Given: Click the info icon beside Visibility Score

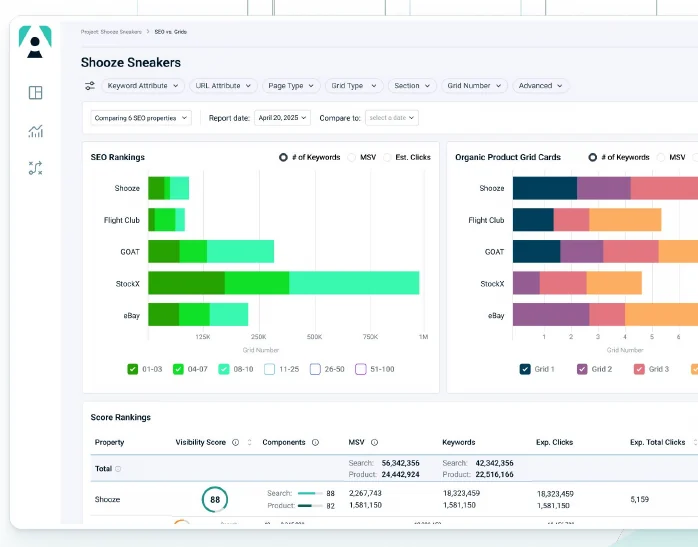Looking at the screenshot, I should tap(235, 442).
